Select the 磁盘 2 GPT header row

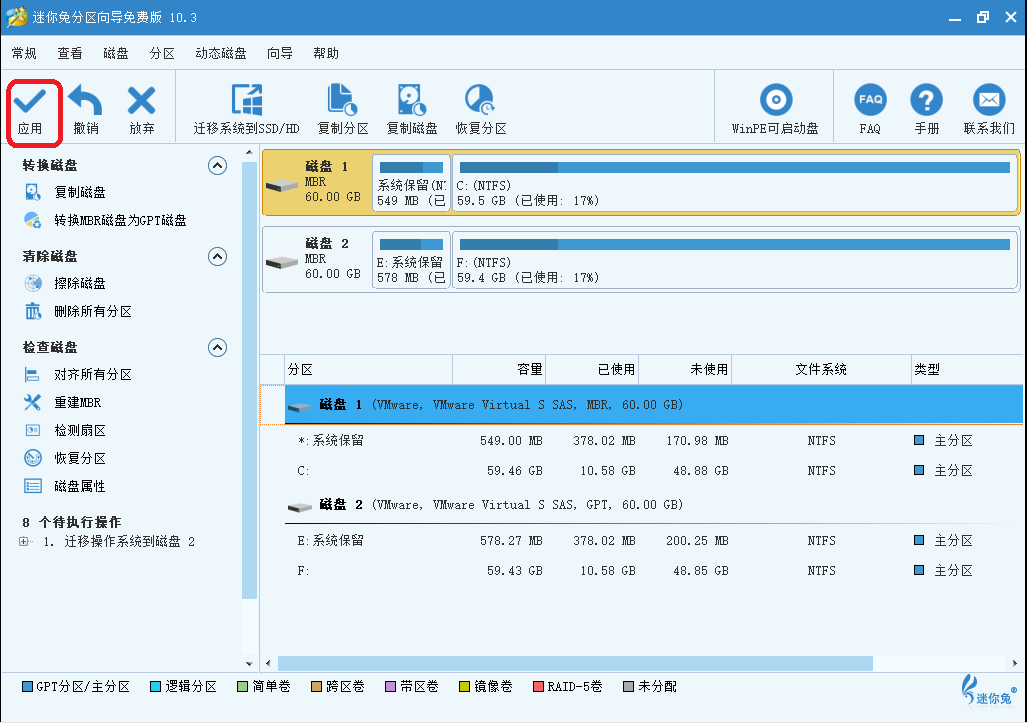coord(654,505)
